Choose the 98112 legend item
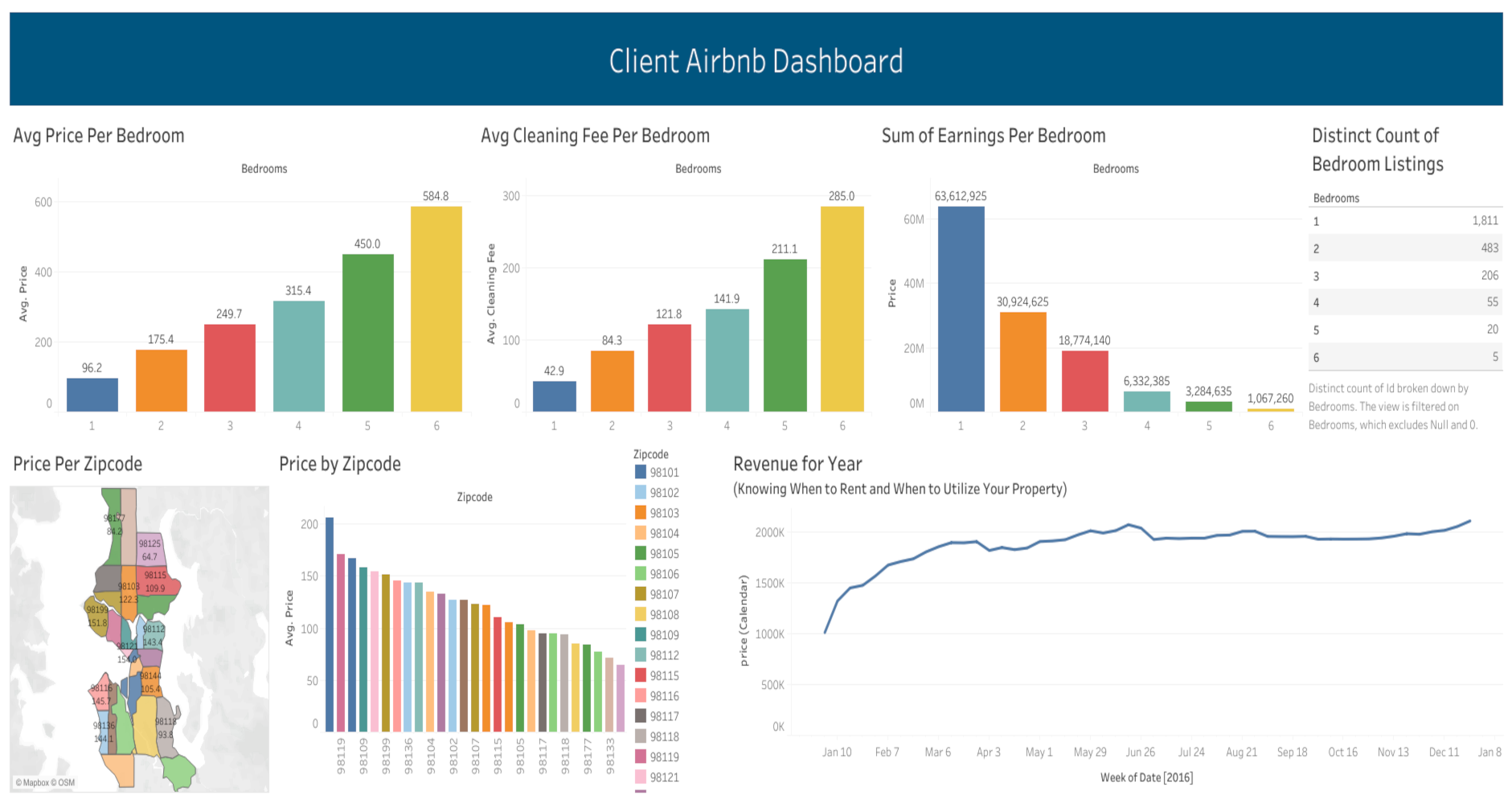 click(658, 655)
